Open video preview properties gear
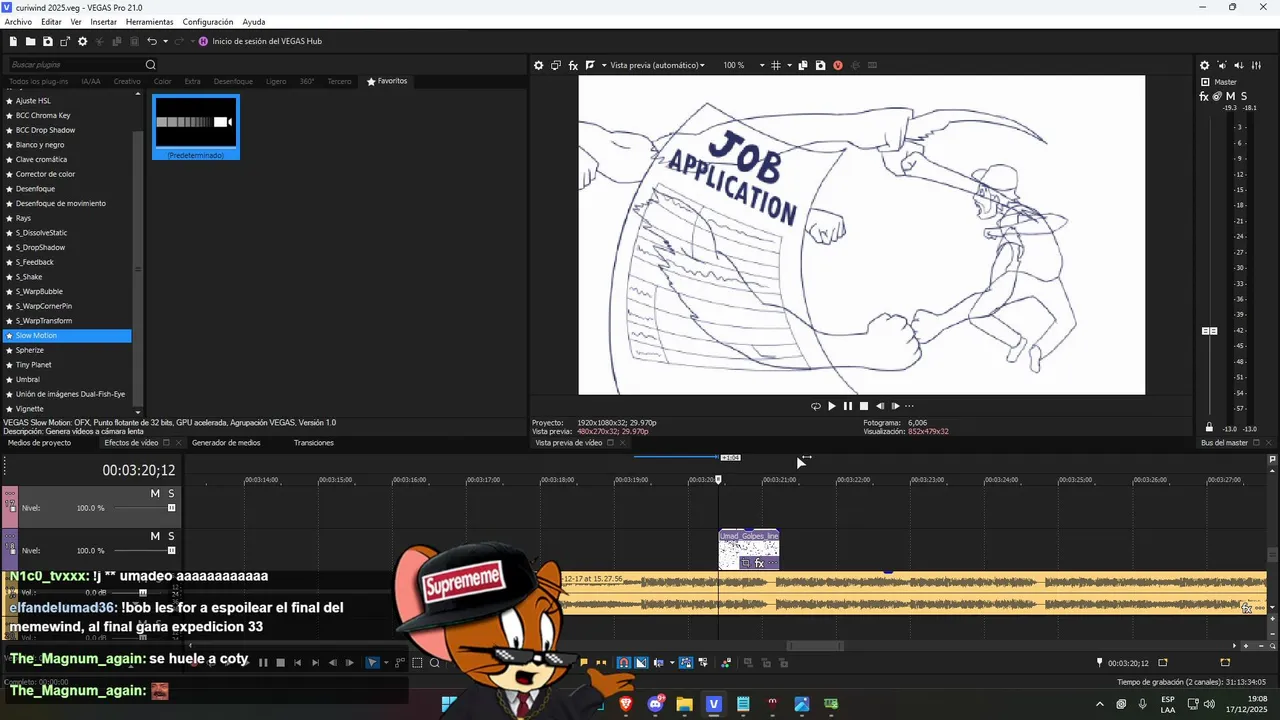Image resolution: width=1280 pixels, height=720 pixels. [538, 65]
